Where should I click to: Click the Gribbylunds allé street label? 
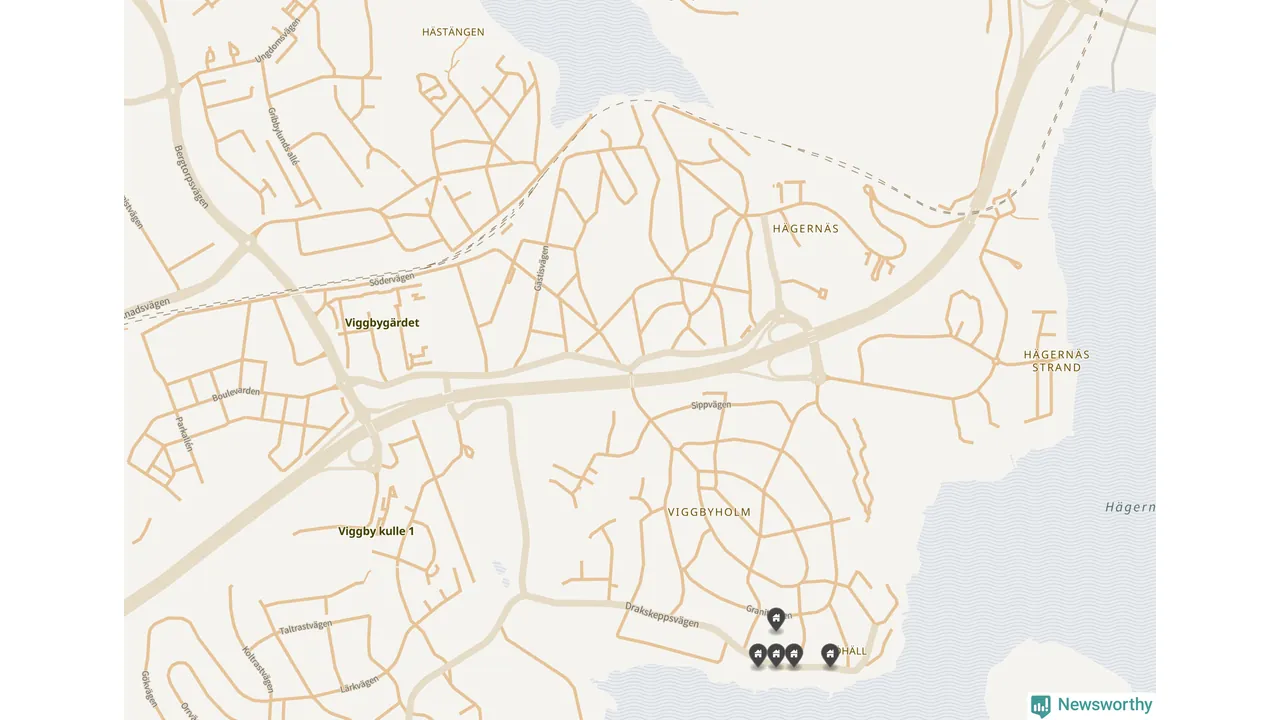pyautogui.click(x=284, y=137)
